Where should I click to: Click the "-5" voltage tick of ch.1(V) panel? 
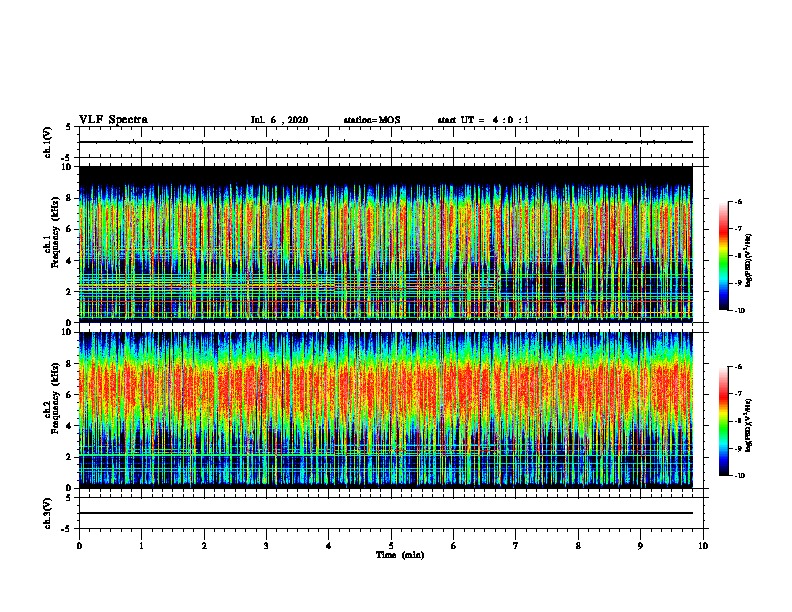(x=67, y=158)
